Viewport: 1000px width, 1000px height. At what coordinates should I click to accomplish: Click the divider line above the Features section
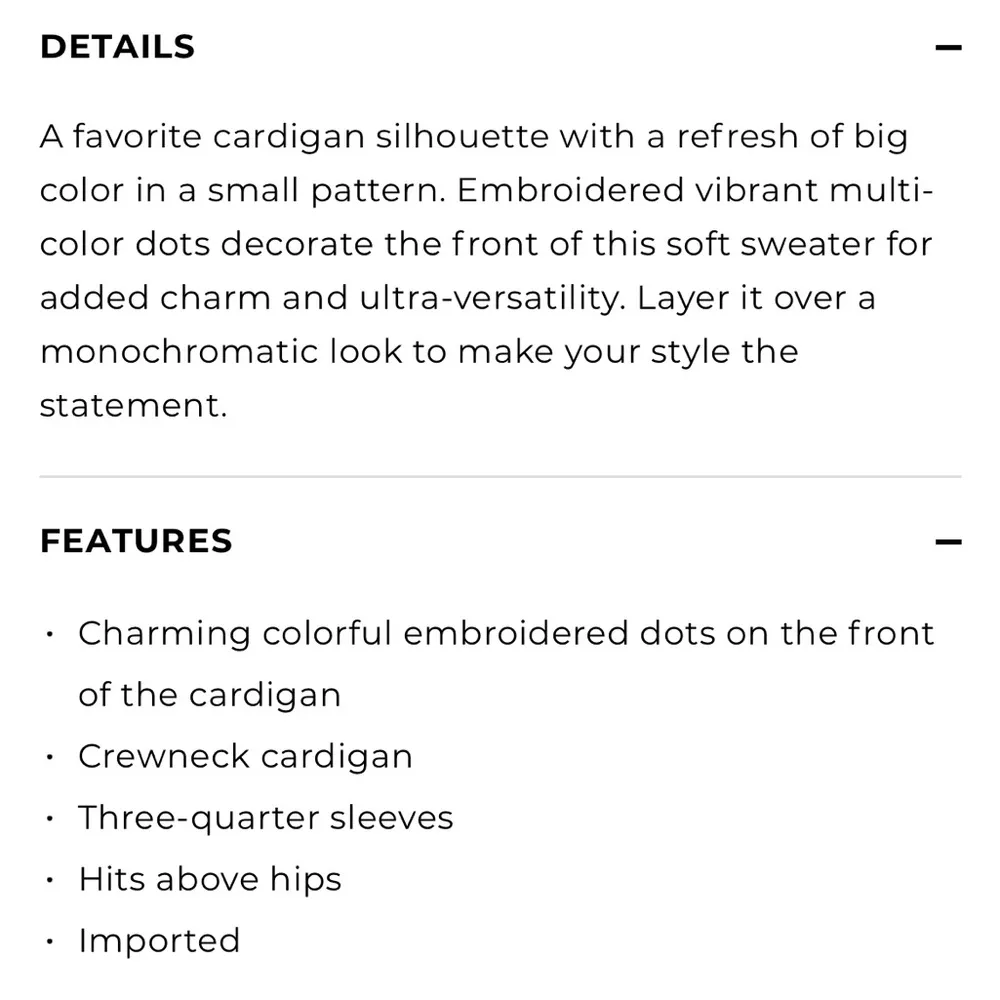(x=500, y=477)
